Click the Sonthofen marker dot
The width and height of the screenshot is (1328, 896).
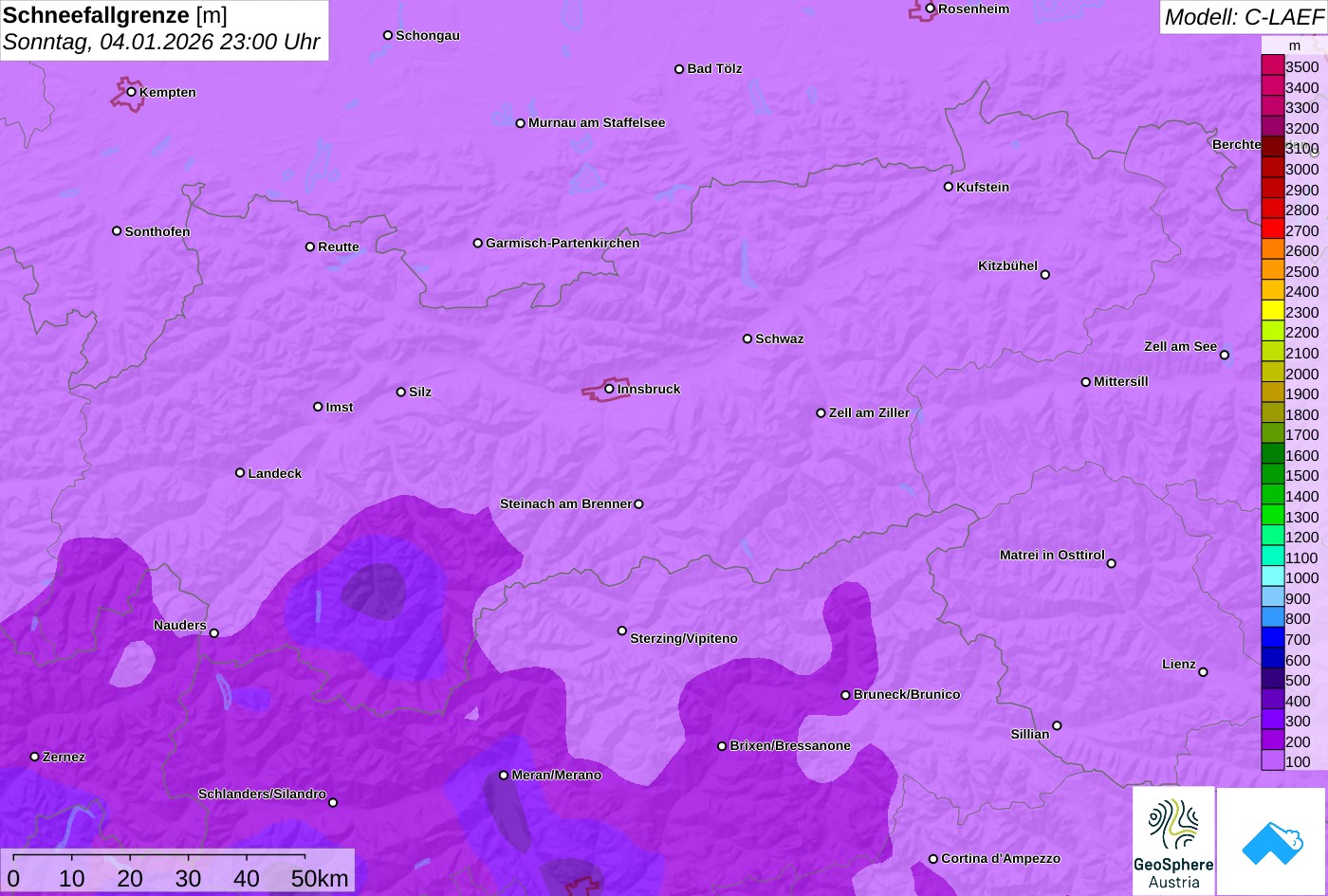[117, 231]
